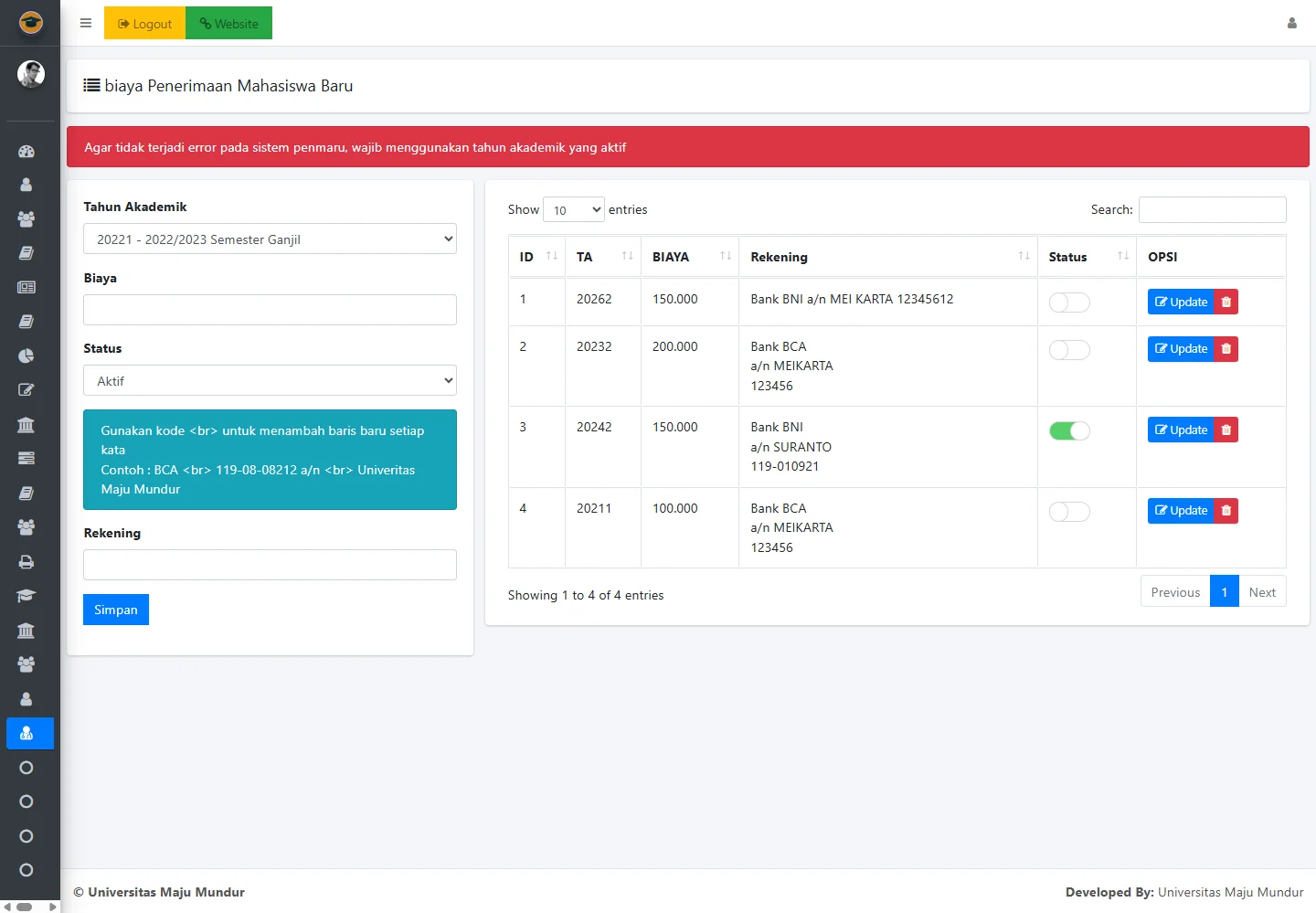Open the Tahun Akademik dropdown
This screenshot has height=913, width=1316.
click(x=270, y=239)
